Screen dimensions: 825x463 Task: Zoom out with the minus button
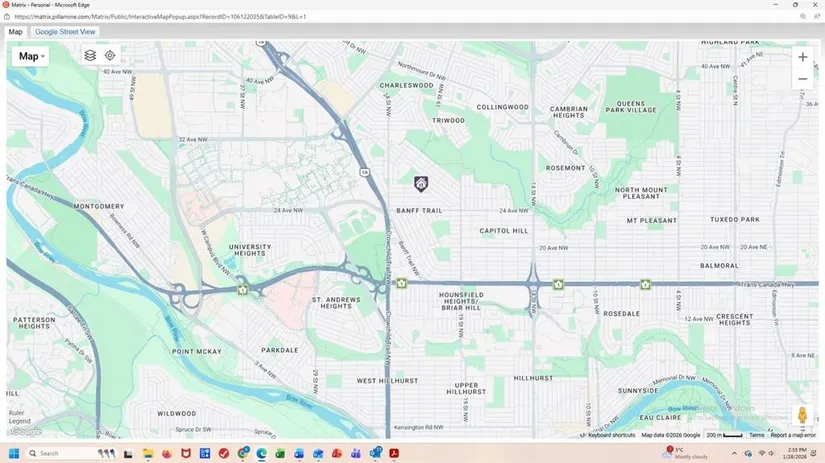pyautogui.click(x=802, y=79)
